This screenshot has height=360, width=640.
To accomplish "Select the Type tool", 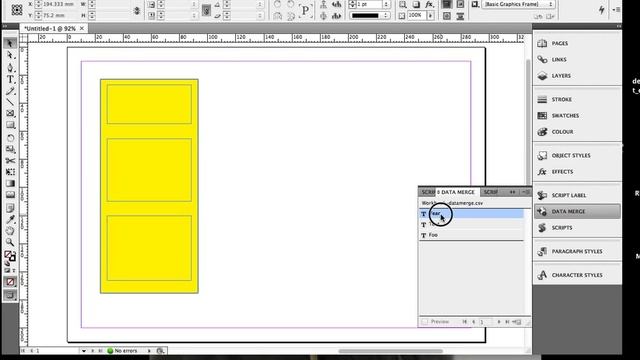I will coord(10,79).
